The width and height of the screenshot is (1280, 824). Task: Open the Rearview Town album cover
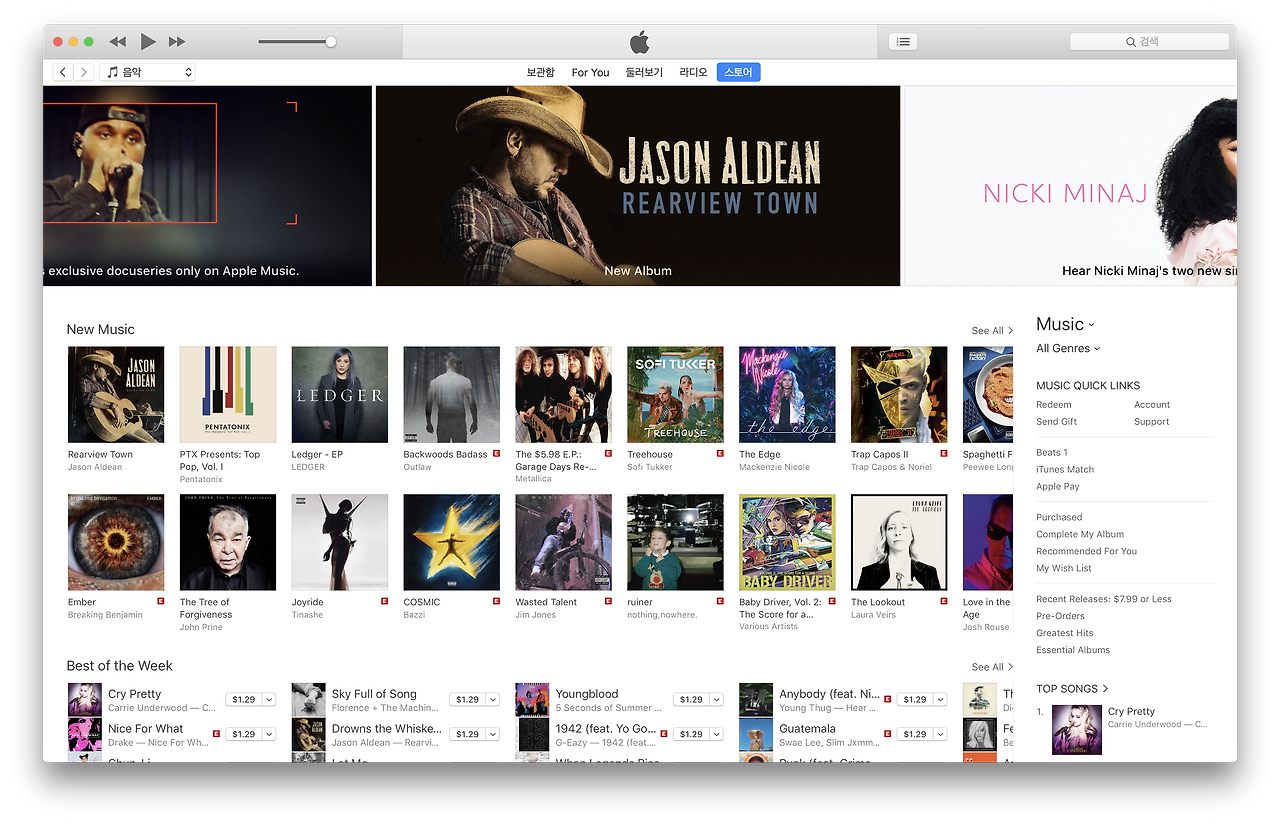tap(116, 395)
